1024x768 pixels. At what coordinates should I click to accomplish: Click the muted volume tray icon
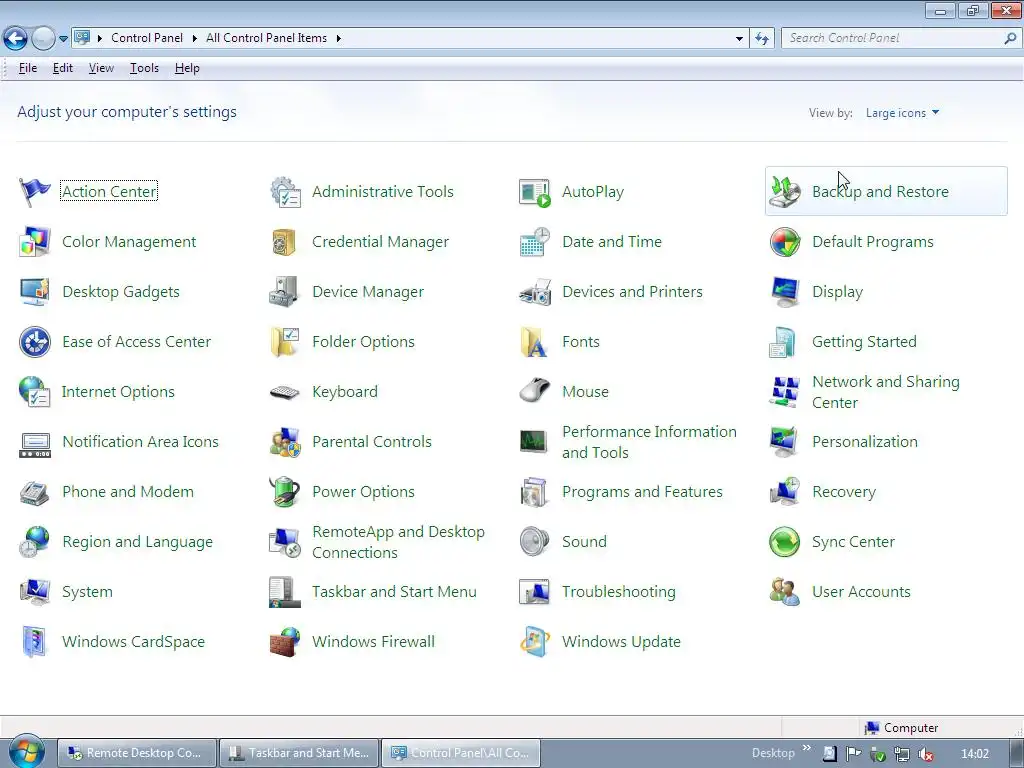pos(925,754)
